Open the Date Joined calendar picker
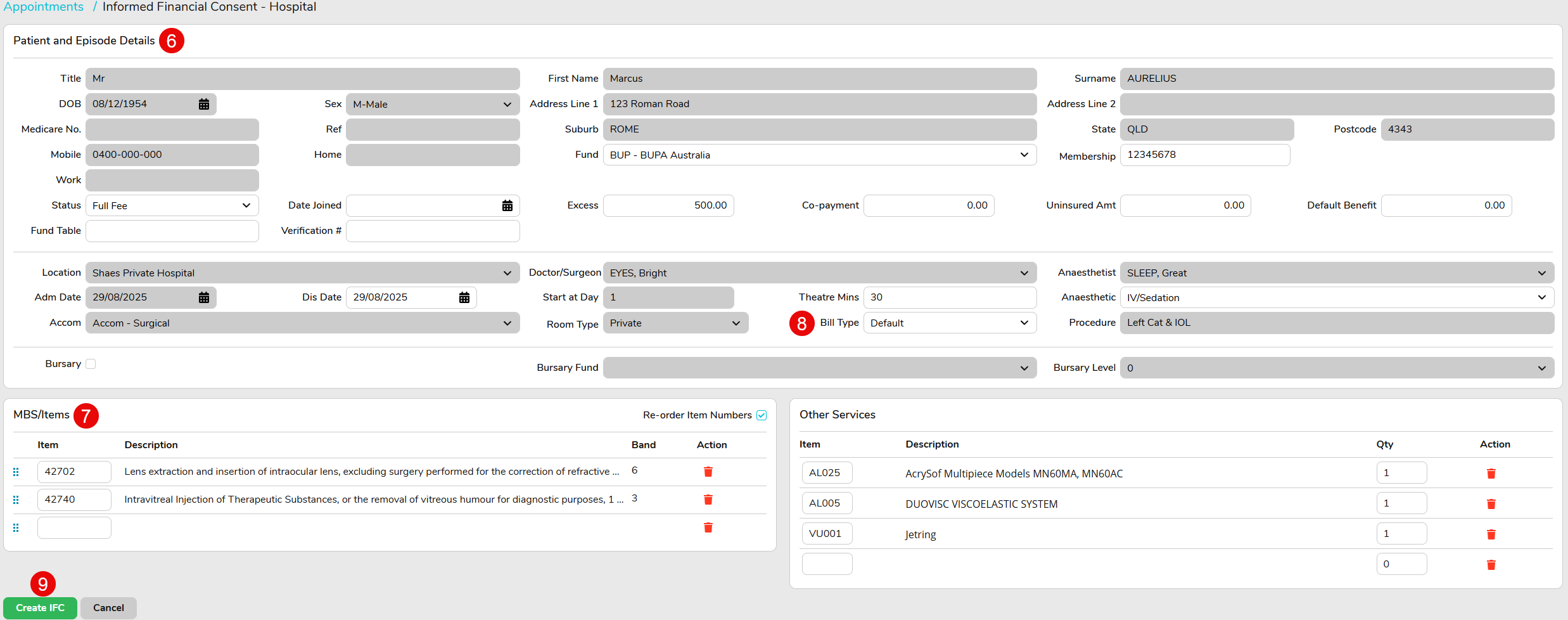 [x=507, y=205]
